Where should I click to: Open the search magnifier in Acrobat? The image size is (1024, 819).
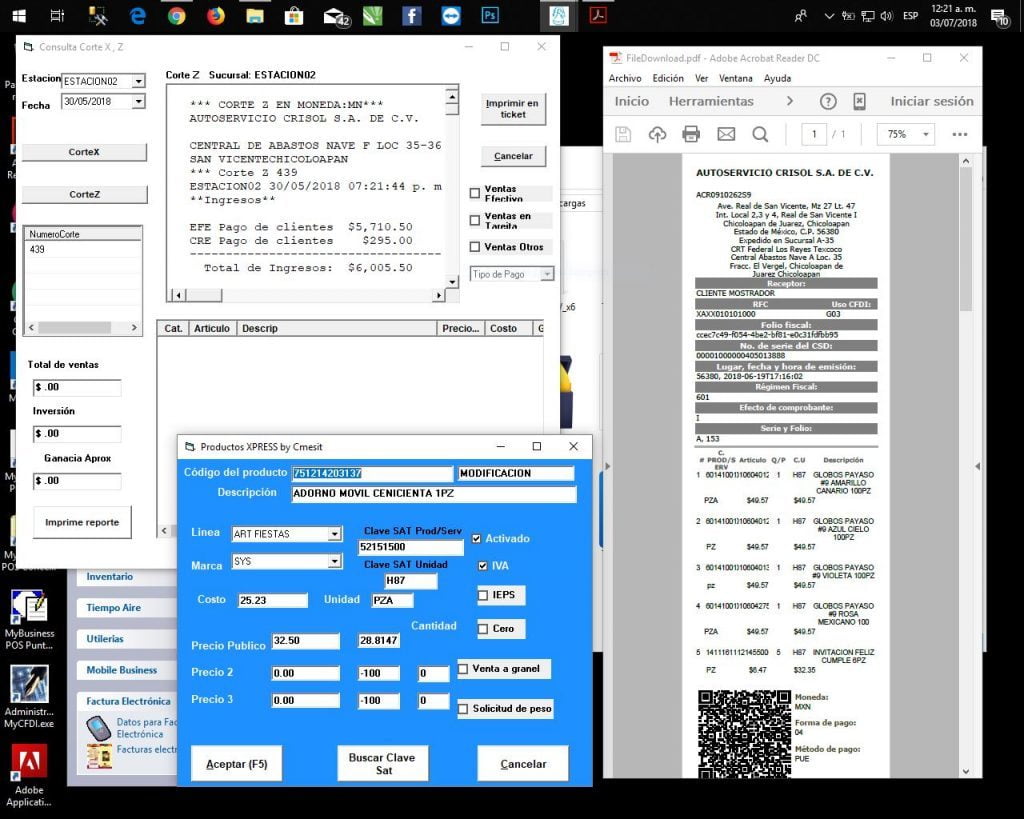pos(760,135)
